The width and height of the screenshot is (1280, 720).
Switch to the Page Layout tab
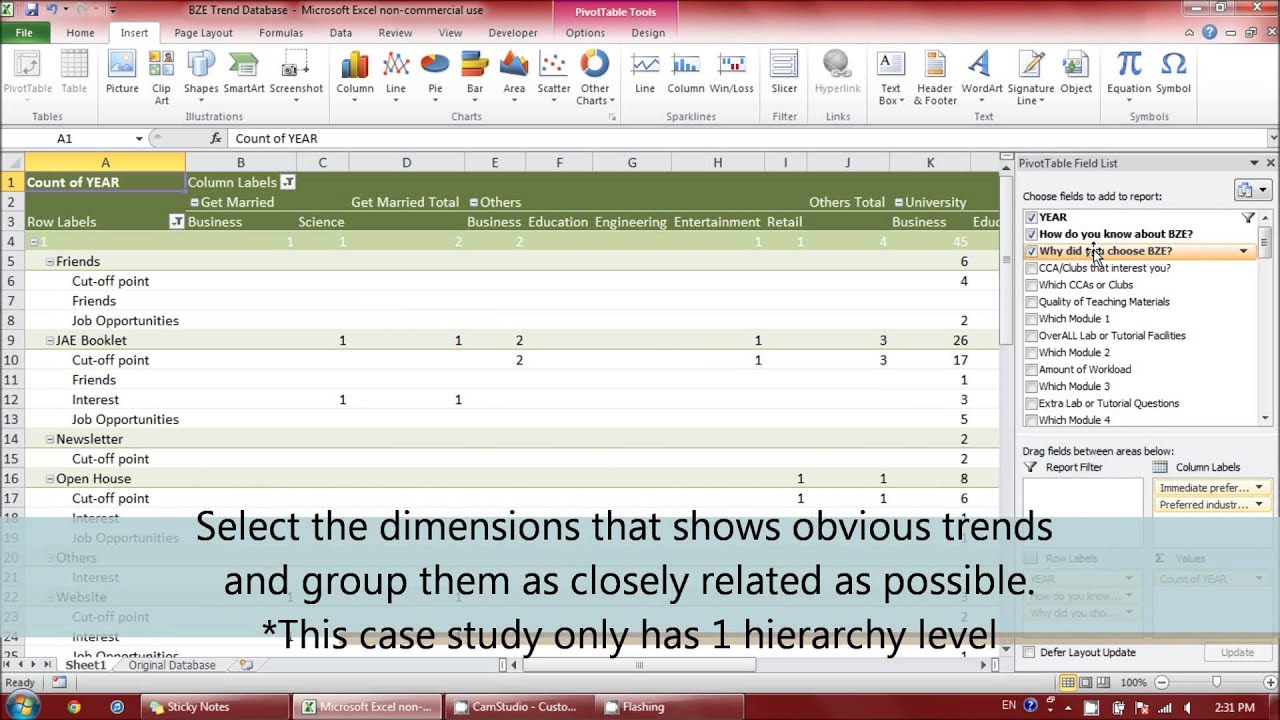pyautogui.click(x=203, y=33)
